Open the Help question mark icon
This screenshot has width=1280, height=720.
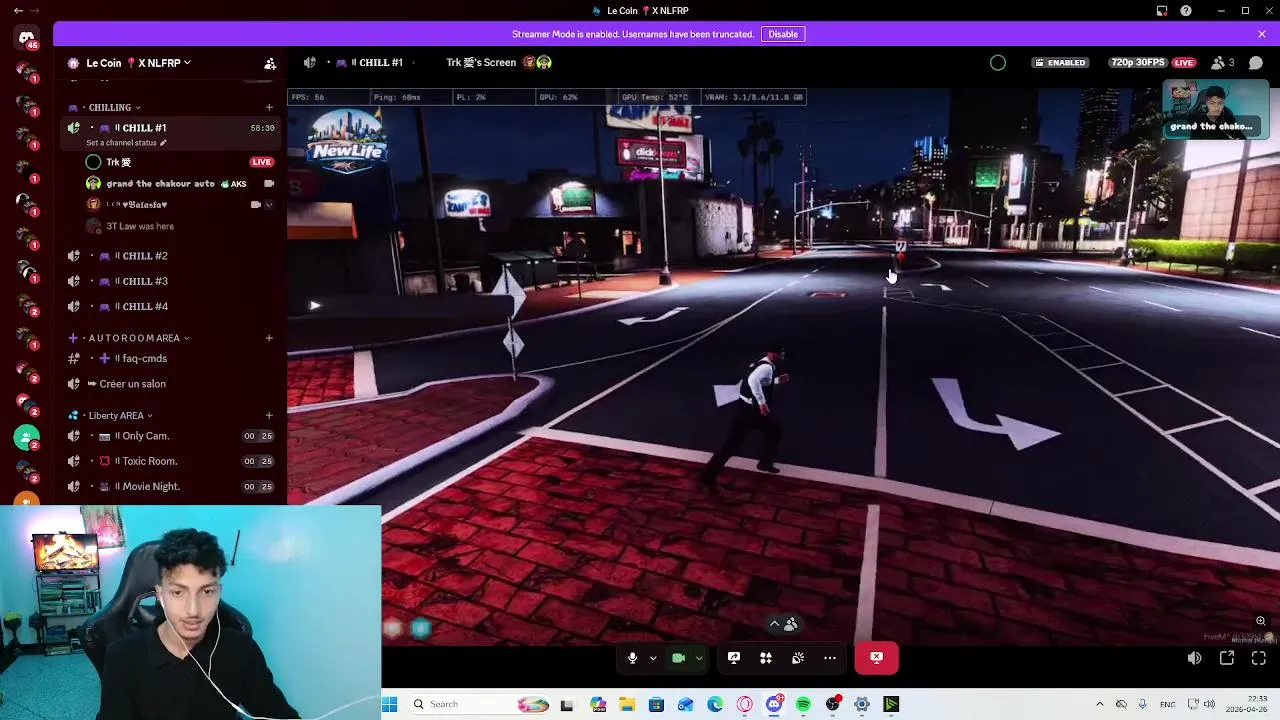(1186, 10)
